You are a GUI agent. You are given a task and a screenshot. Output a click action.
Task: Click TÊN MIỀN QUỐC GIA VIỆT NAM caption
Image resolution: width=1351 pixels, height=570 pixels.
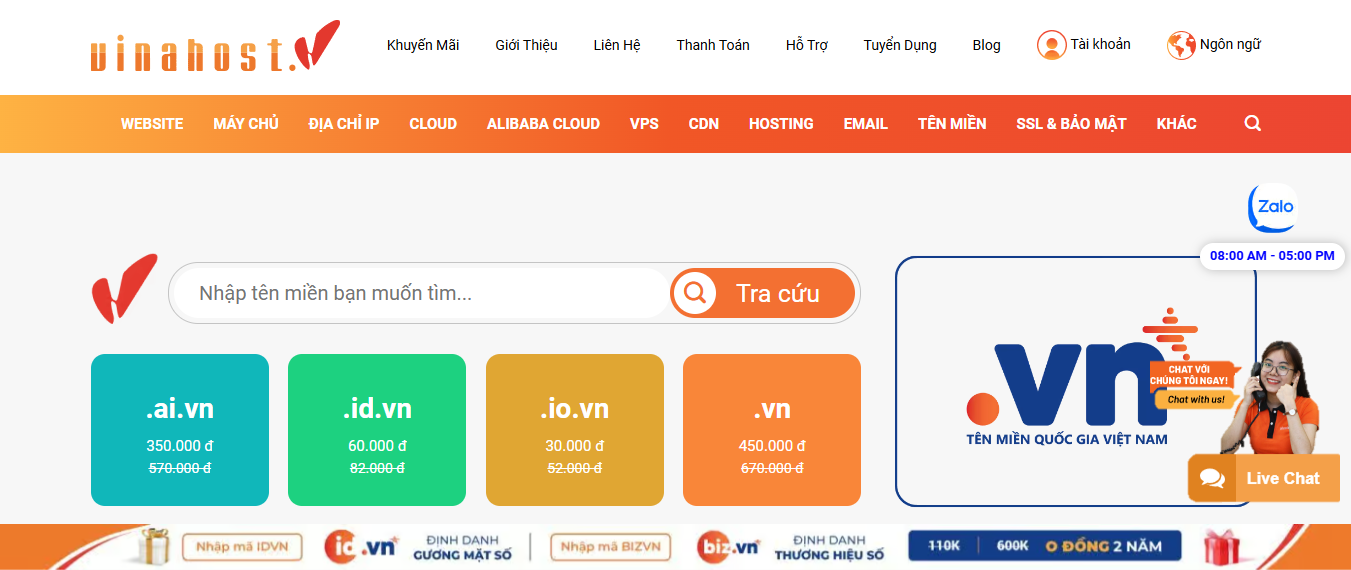(1067, 439)
